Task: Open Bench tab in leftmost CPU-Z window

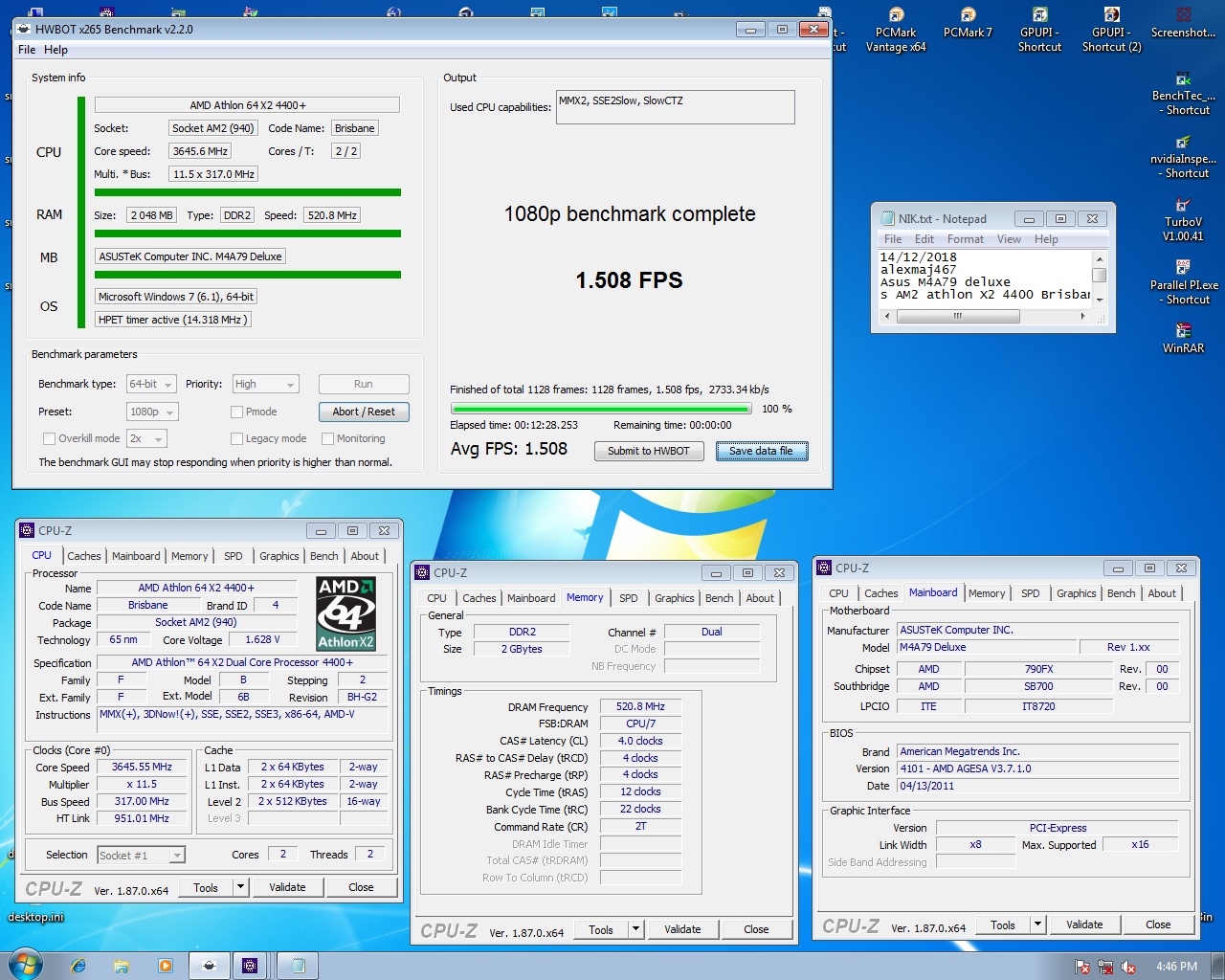Action: 323,556
